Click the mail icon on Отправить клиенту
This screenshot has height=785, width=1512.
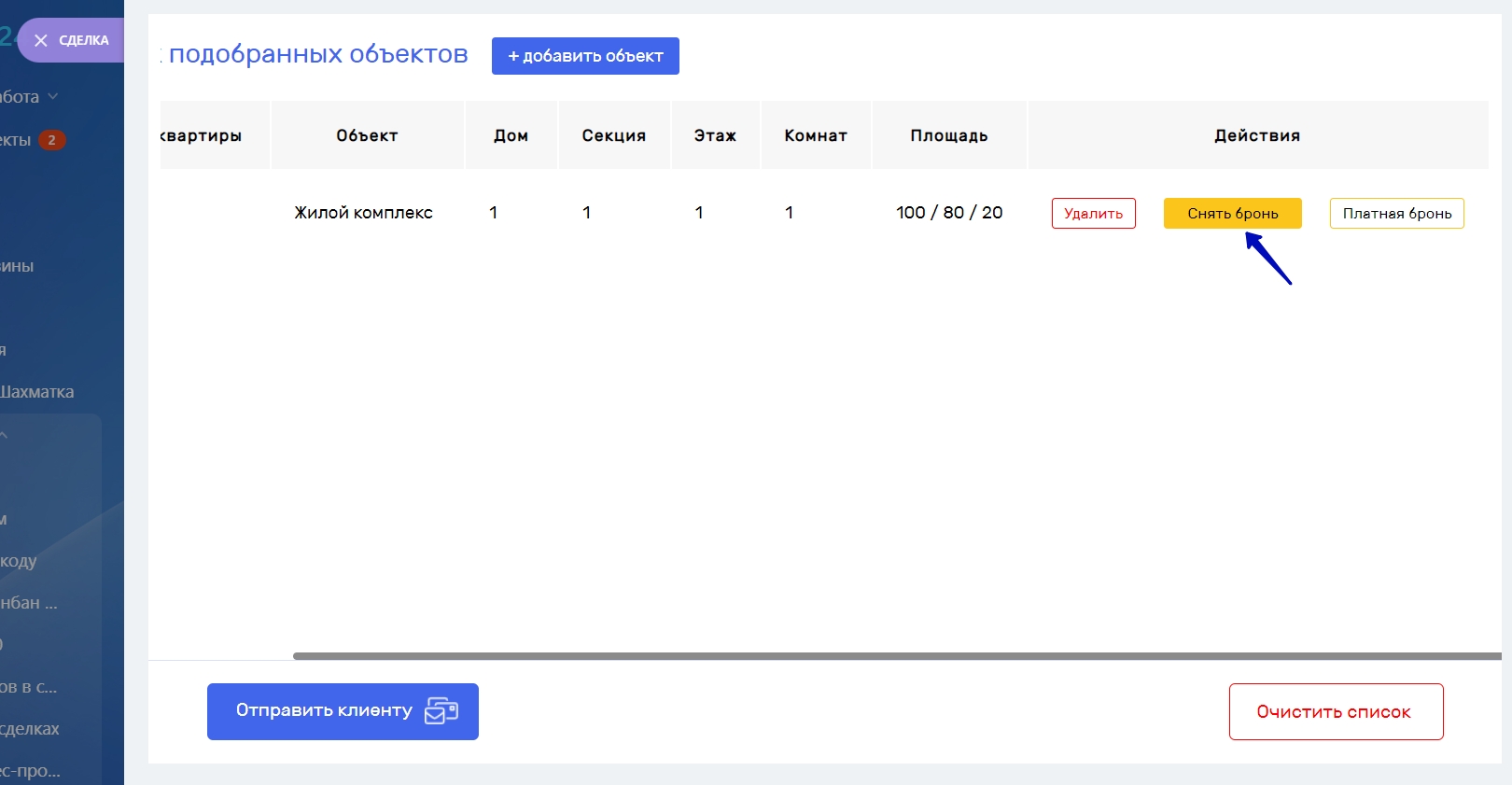pos(441,711)
